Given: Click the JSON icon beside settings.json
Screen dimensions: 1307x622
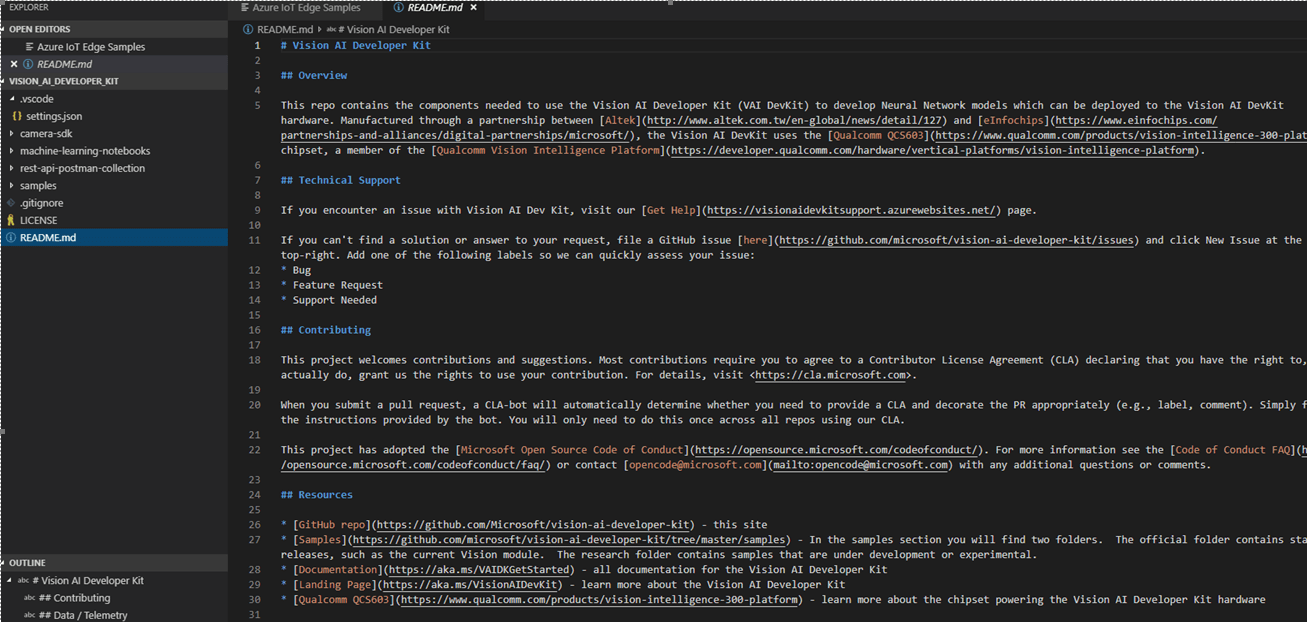Looking at the screenshot, I should (x=15, y=116).
